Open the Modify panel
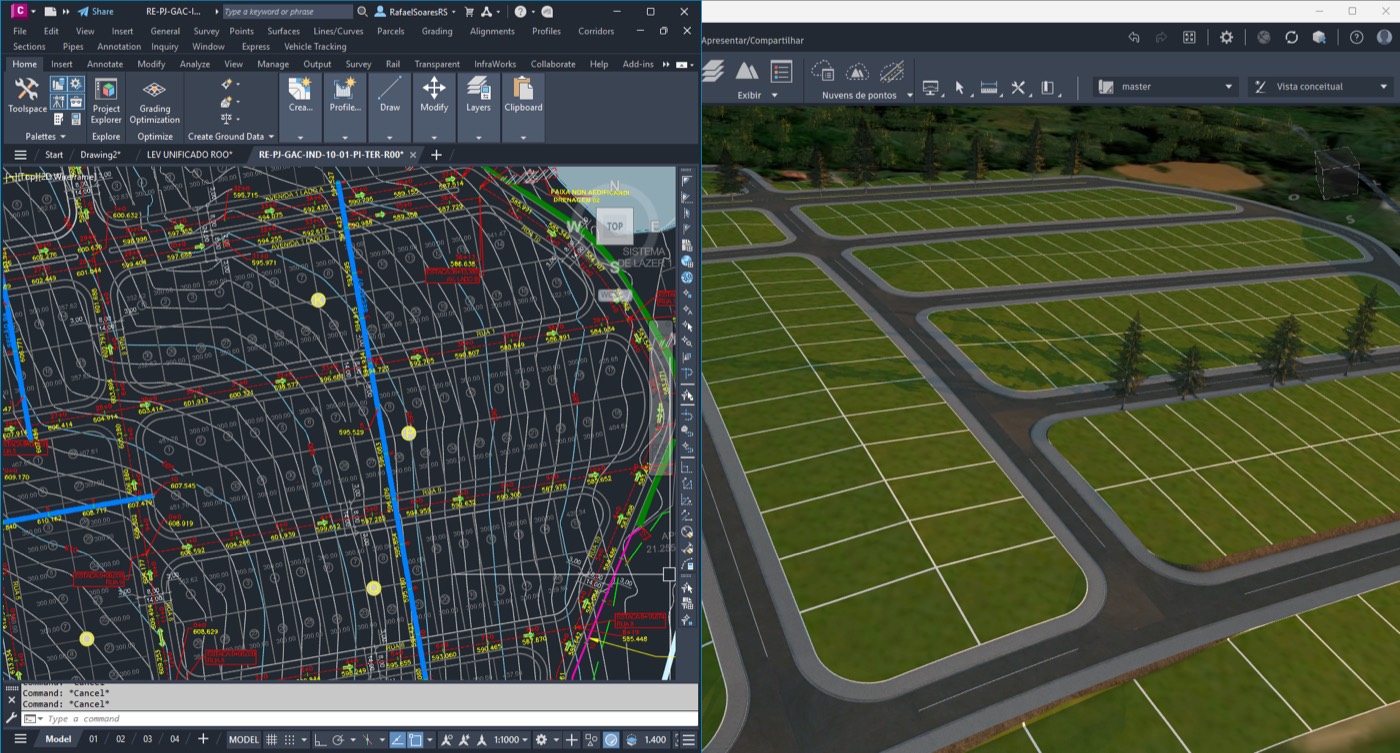 [434, 95]
